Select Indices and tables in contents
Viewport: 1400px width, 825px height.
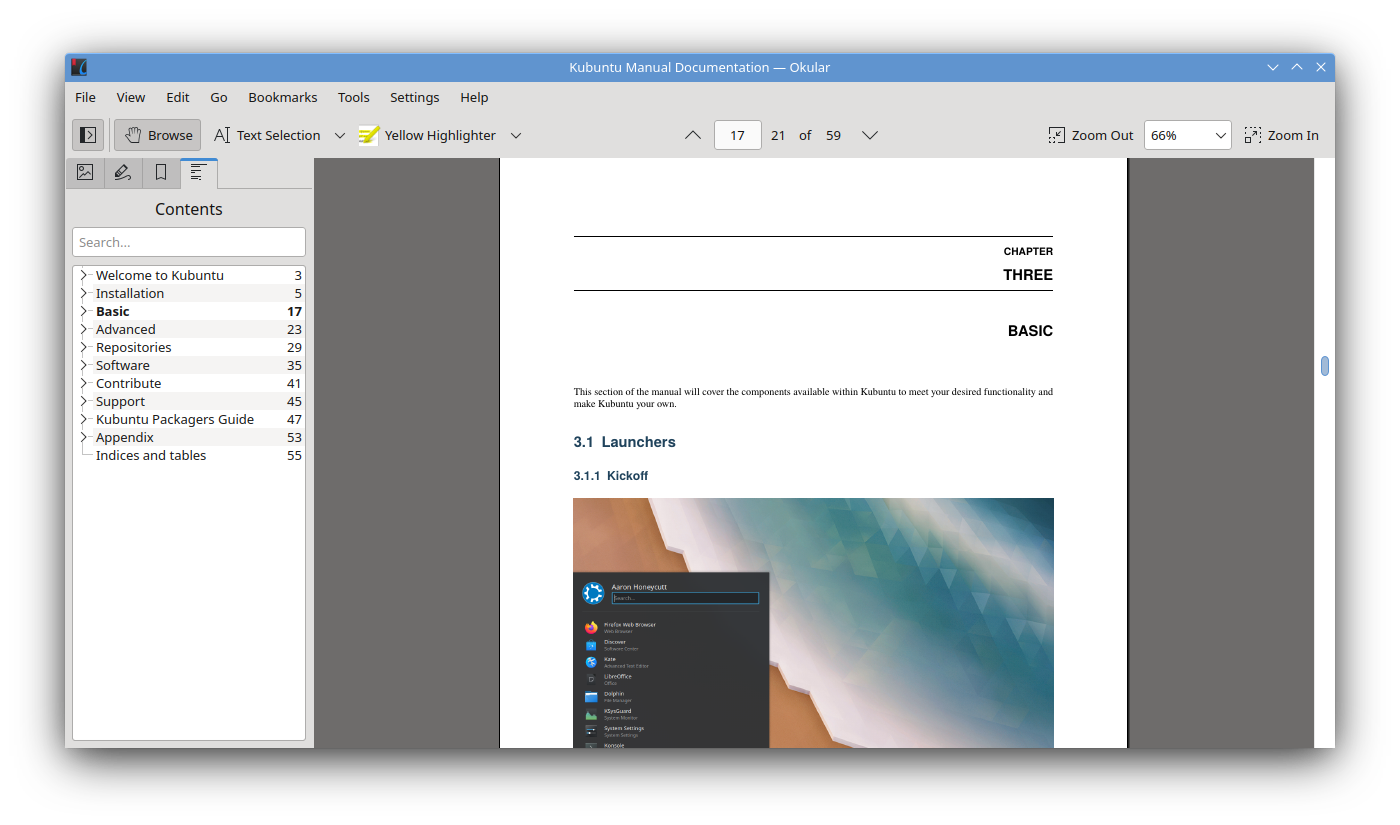[151, 455]
